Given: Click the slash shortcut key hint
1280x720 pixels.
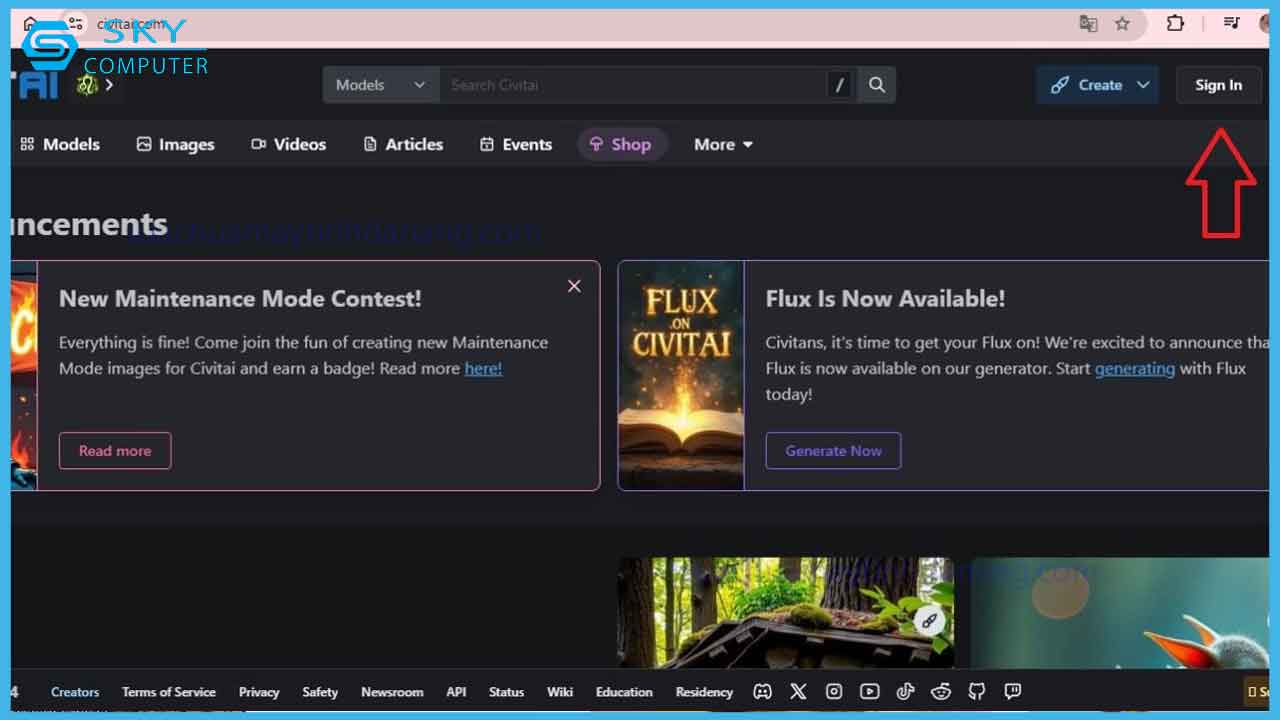Looking at the screenshot, I should tap(840, 85).
